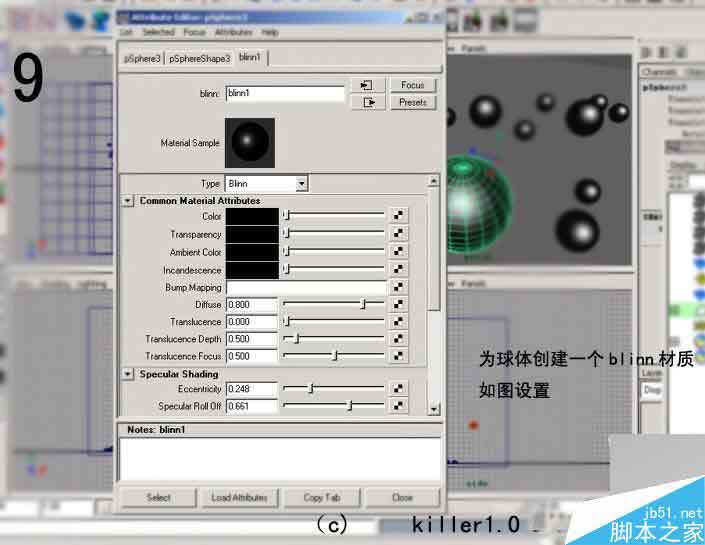Click the output connection arrow icon below it
Image resolution: width=705 pixels, height=545 pixels.
(x=368, y=103)
